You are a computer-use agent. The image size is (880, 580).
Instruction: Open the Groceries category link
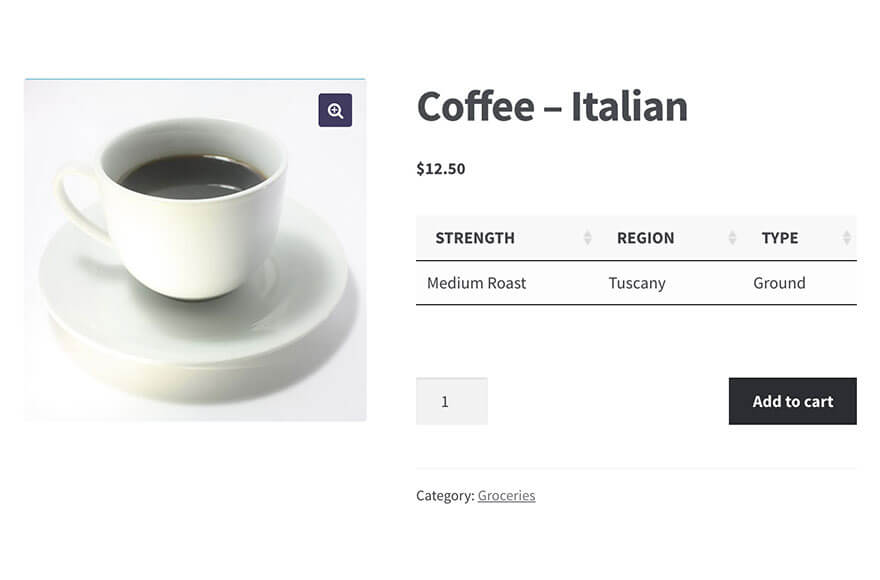coord(506,495)
